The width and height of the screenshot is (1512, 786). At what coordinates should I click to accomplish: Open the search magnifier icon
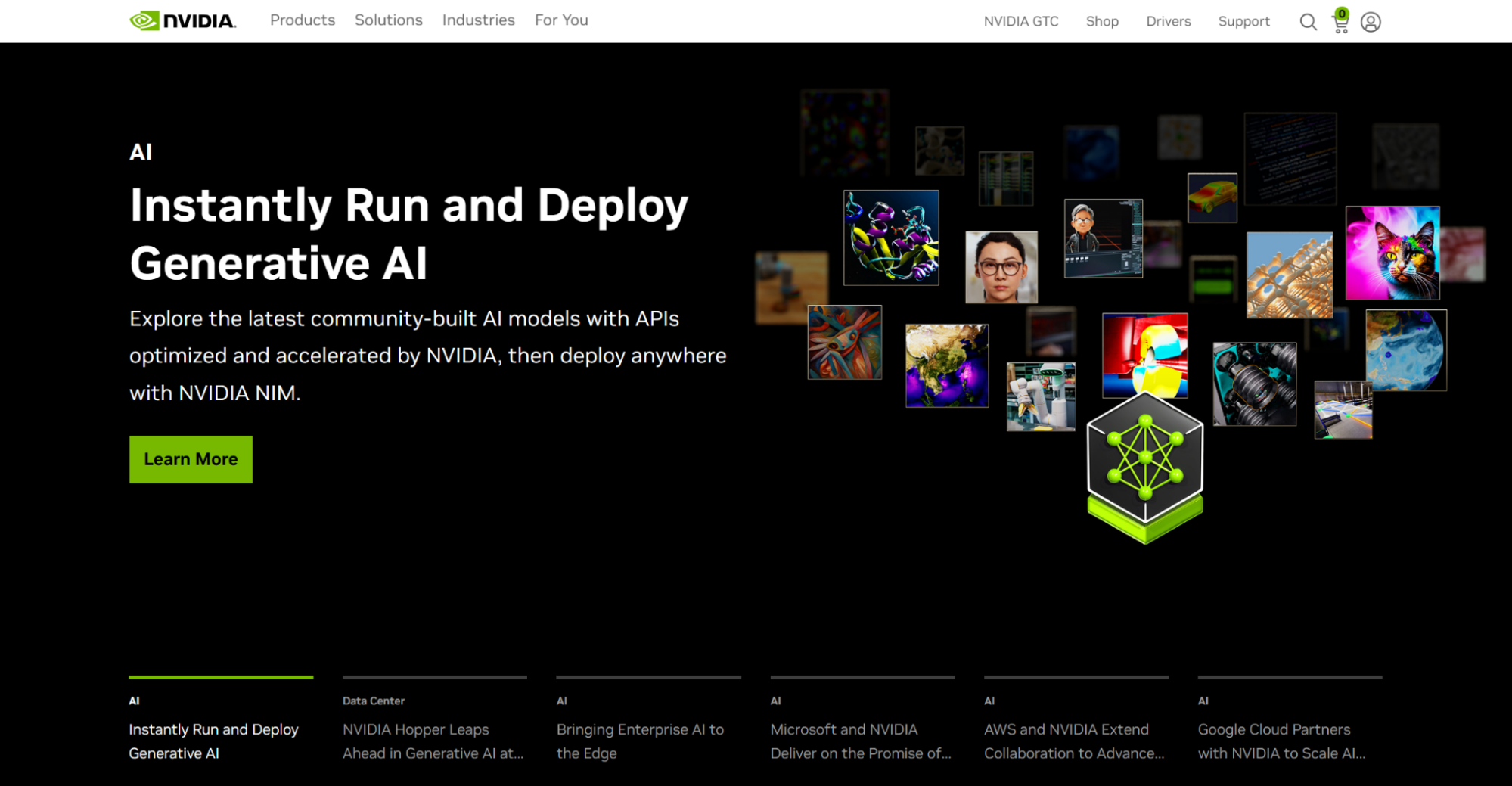(x=1308, y=22)
